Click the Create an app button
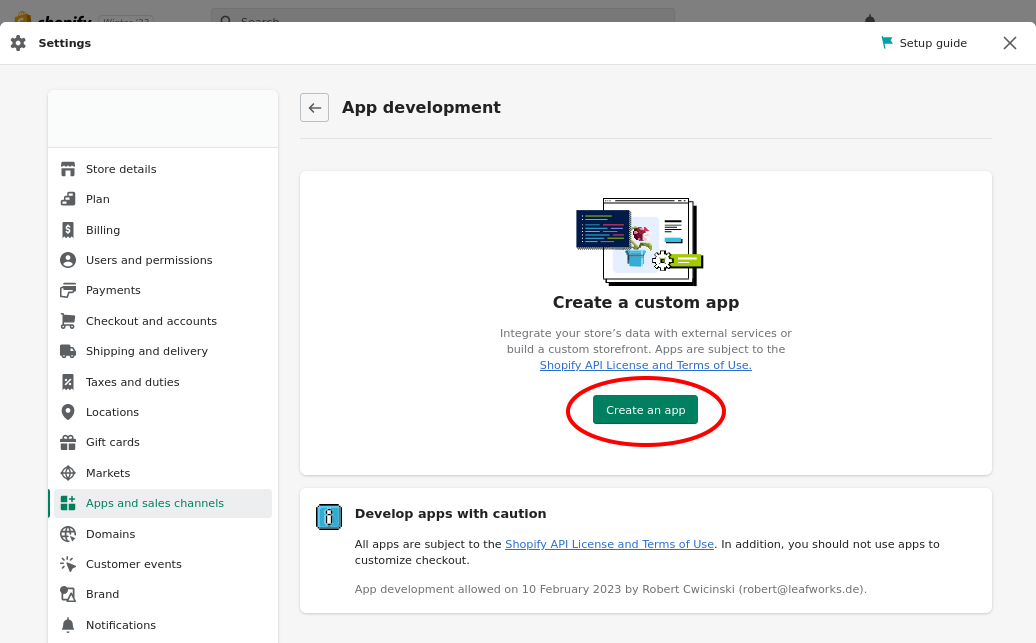 point(646,410)
